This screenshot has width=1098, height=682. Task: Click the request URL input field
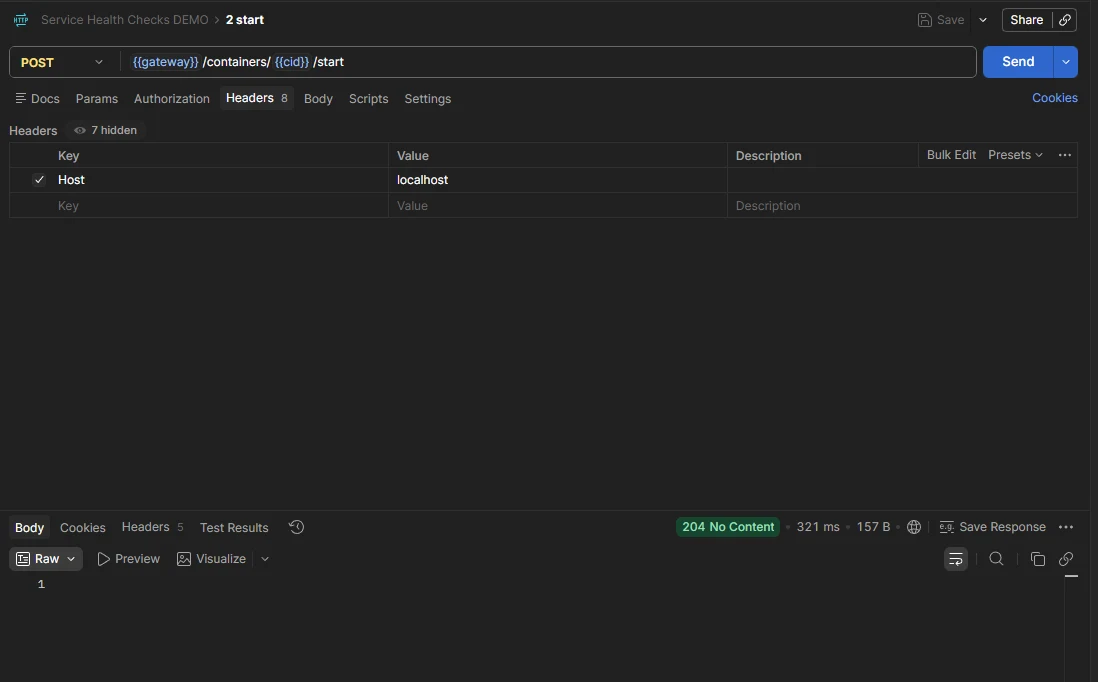[x=548, y=62]
